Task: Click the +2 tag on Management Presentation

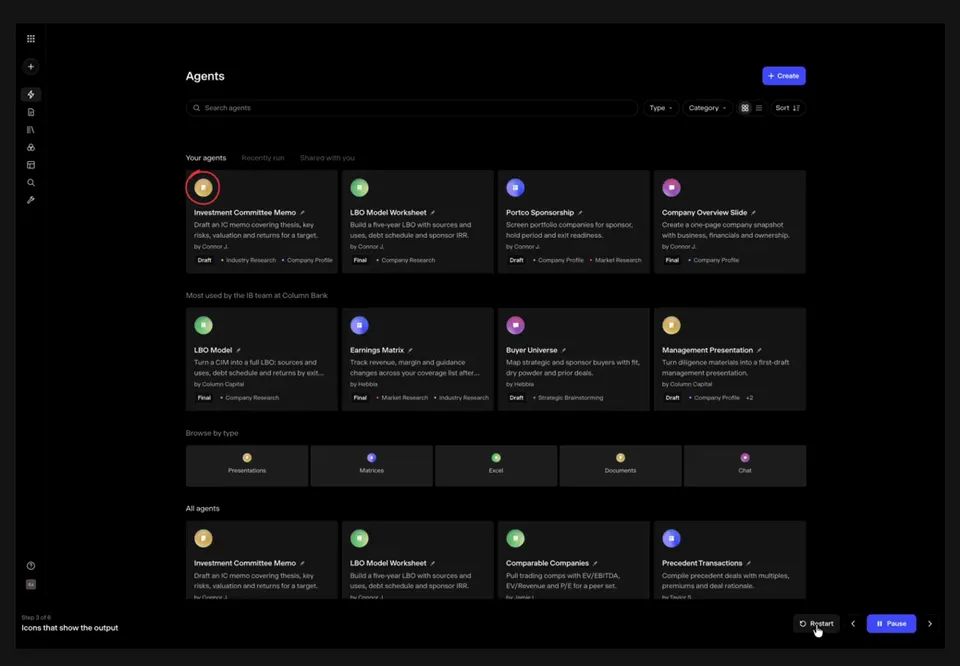Action: tap(749, 398)
